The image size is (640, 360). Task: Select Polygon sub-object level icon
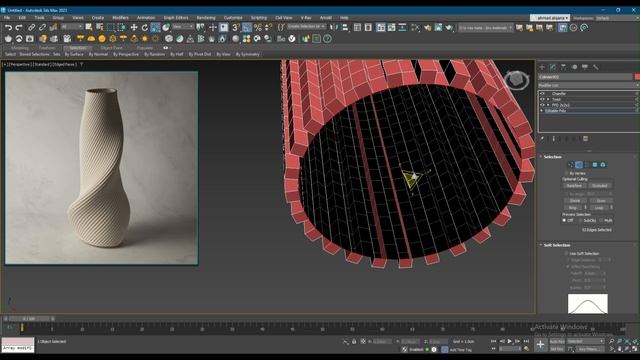[x=595, y=164]
